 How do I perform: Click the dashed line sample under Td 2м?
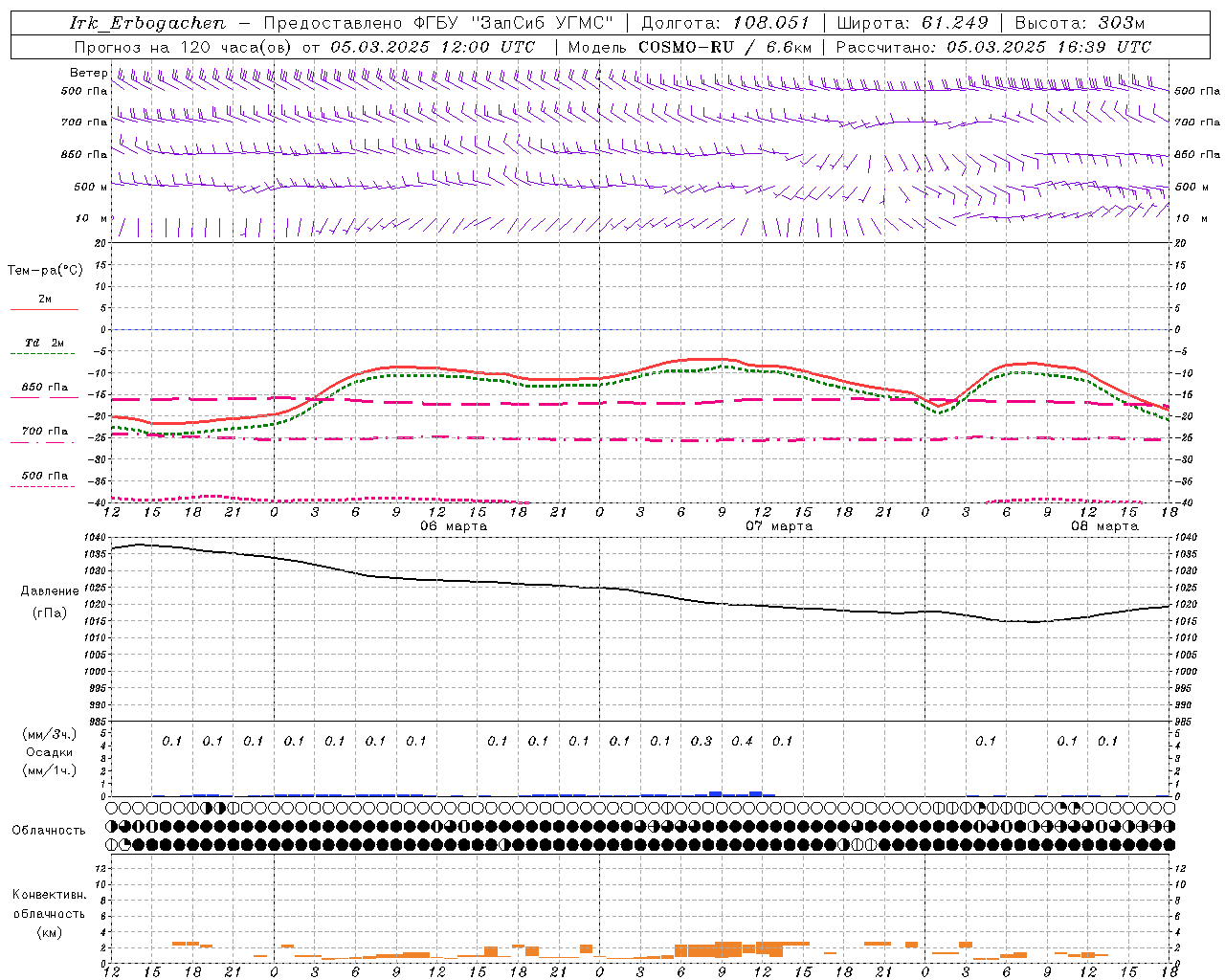point(44,354)
